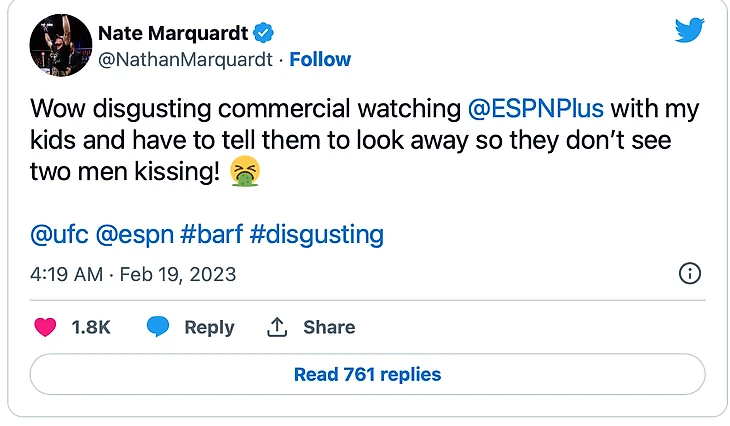Screen dimensions: 730x426
Task: Open Nate Marquardt's profile picture
Action: coord(57,45)
